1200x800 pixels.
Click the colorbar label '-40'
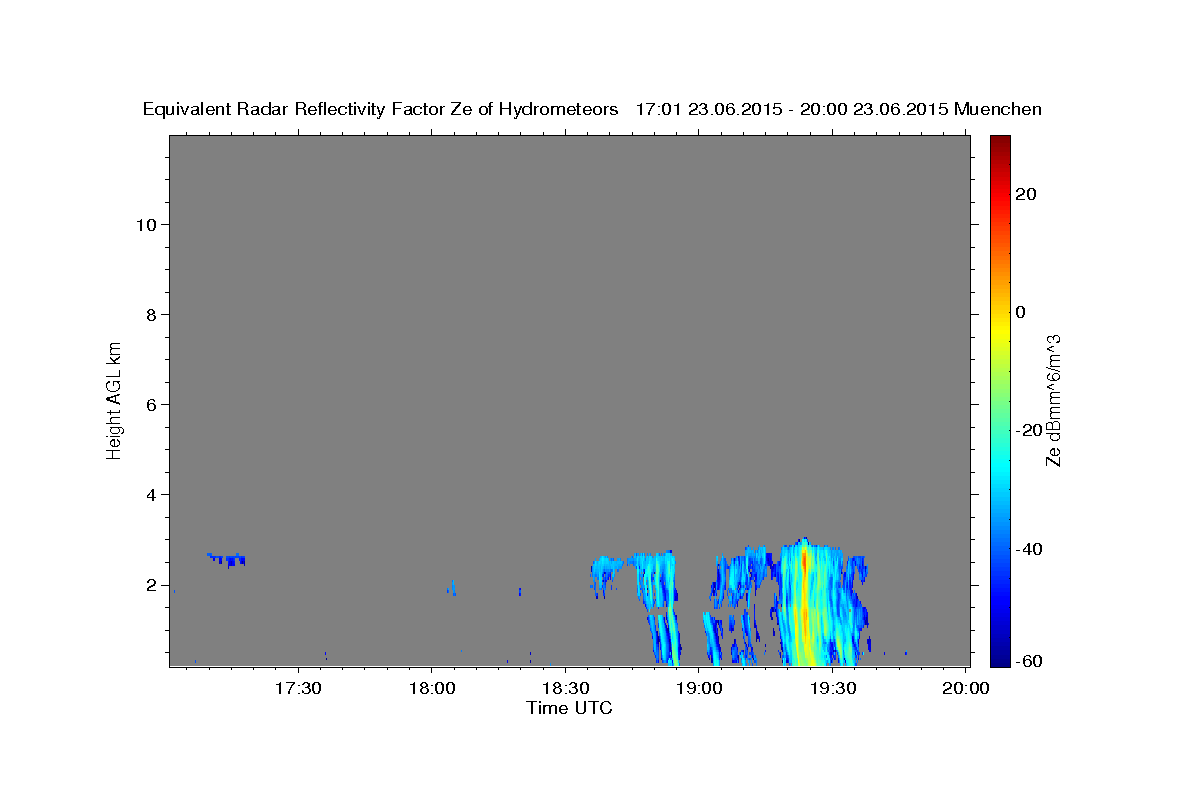tap(1028, 549)
